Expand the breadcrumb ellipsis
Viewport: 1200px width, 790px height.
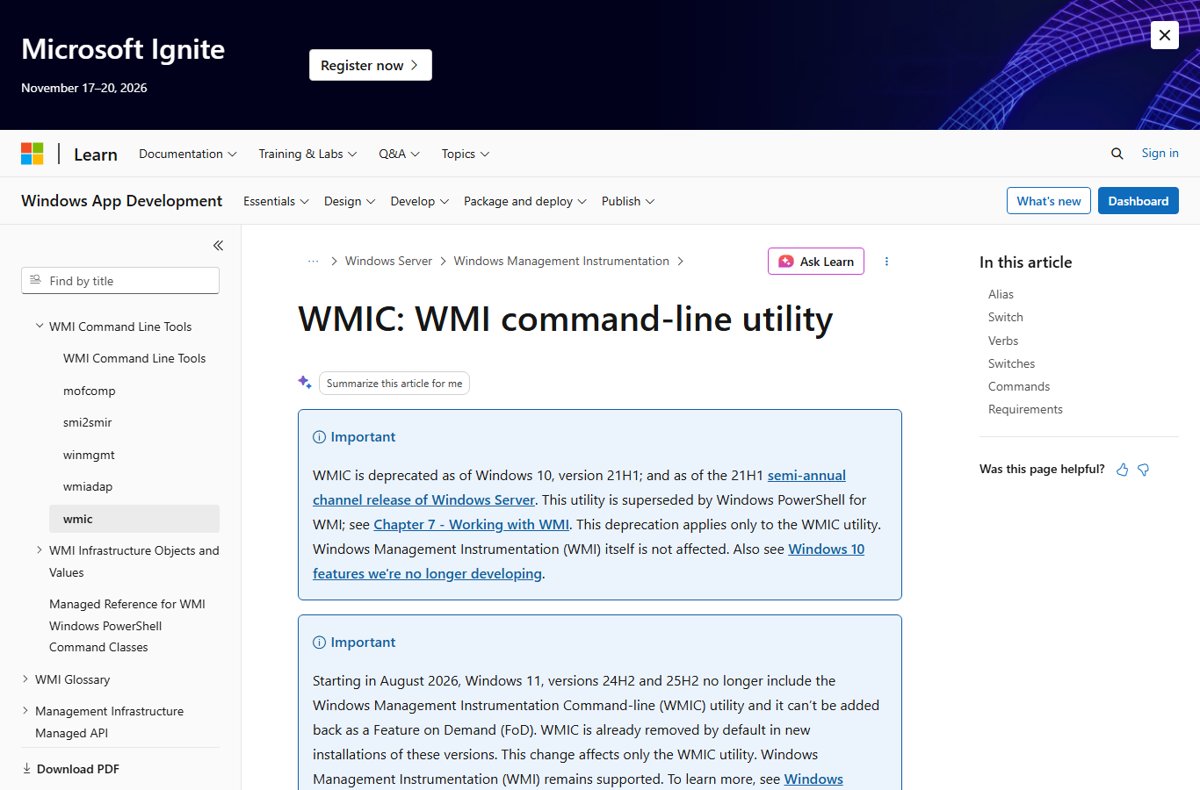click(x=313, y=261)
